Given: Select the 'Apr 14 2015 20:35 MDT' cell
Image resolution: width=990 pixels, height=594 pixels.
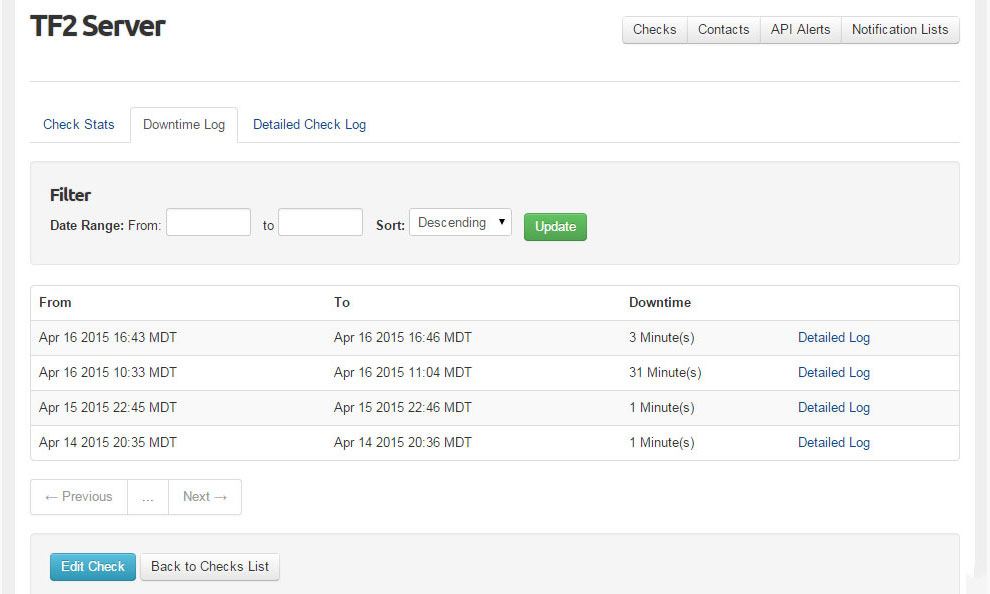Looking at the screenshot, I should point(108,443).
